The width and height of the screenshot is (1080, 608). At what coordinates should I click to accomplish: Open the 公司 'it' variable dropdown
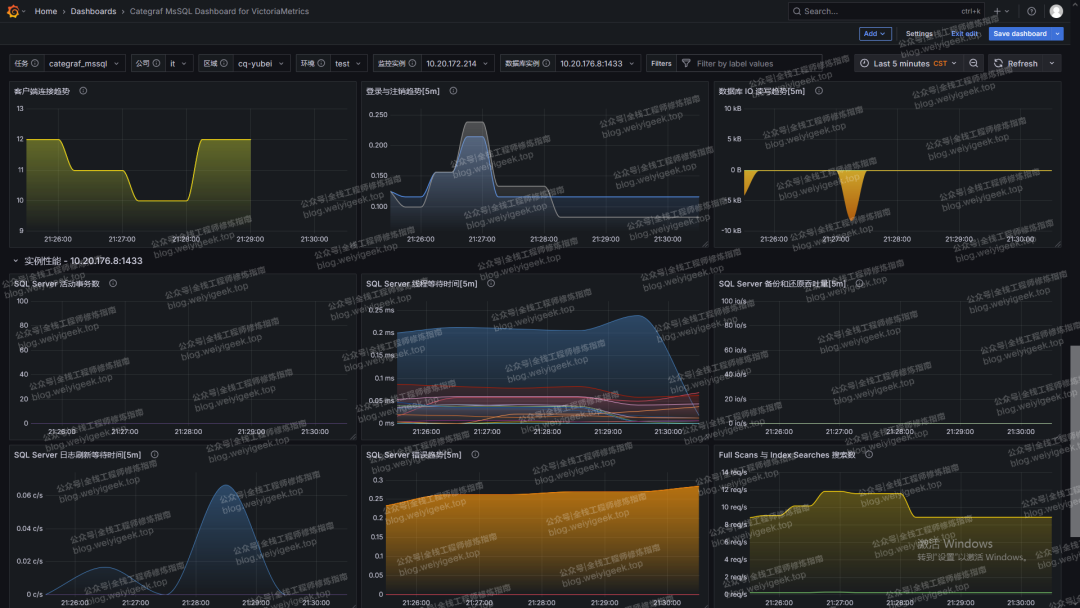click(x=178, y=63)
